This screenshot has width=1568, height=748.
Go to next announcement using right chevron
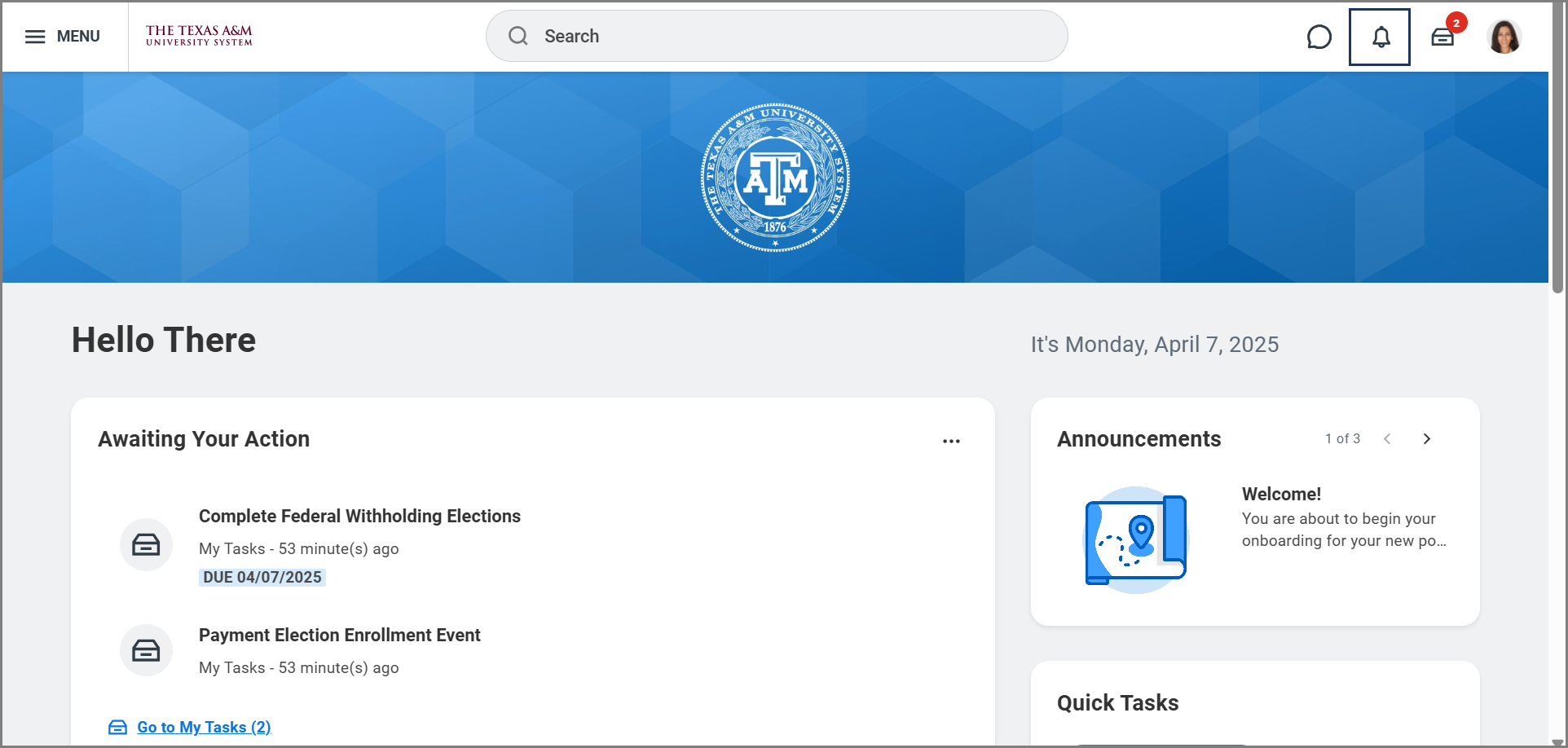[1426, 439]
